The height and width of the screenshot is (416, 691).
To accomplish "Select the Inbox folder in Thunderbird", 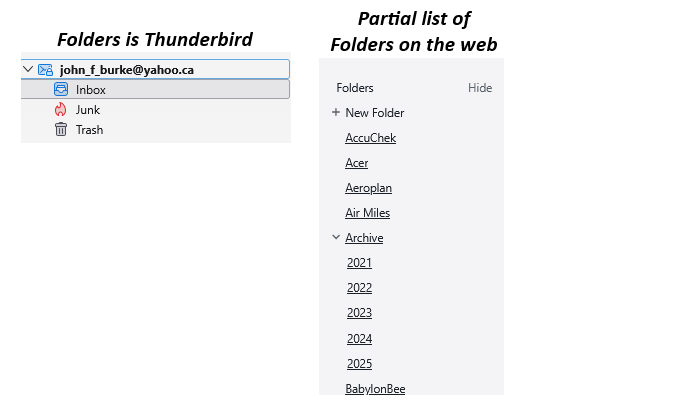I will coord(90,90).
